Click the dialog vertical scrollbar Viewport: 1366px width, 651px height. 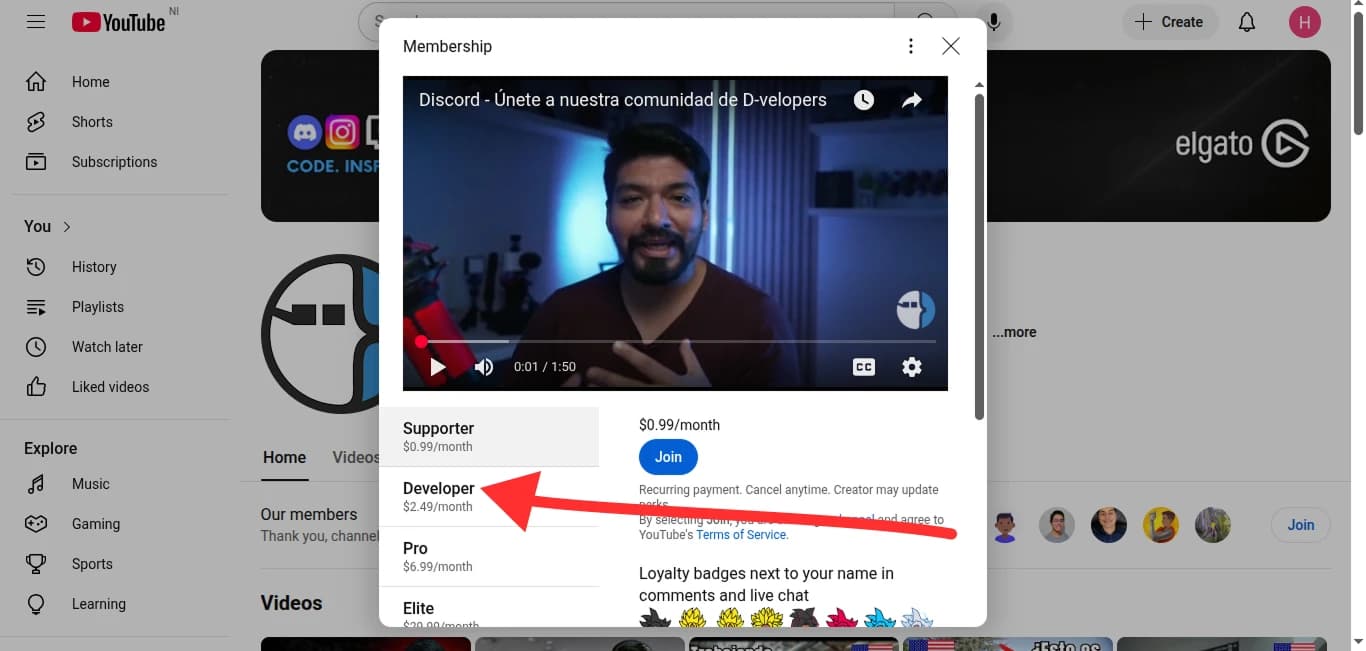coord(979,255)
